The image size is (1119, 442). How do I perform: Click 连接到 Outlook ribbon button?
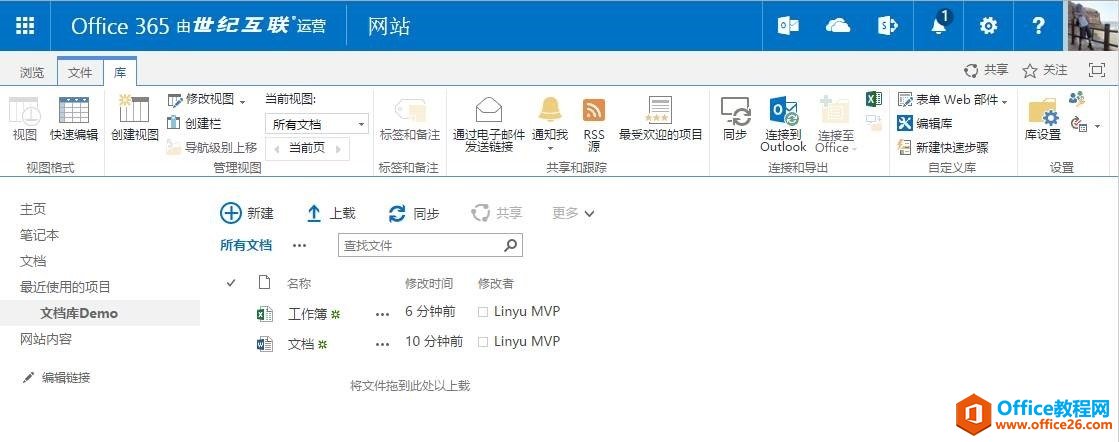783,124
